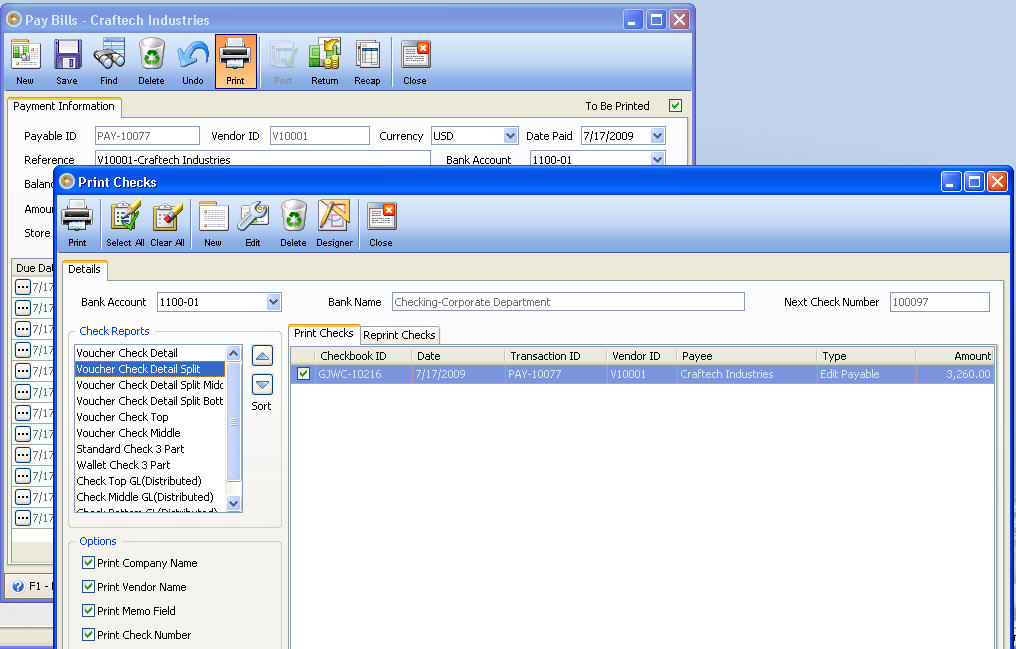Click Save floppy icon in Pay Bills

pos(67,62)
